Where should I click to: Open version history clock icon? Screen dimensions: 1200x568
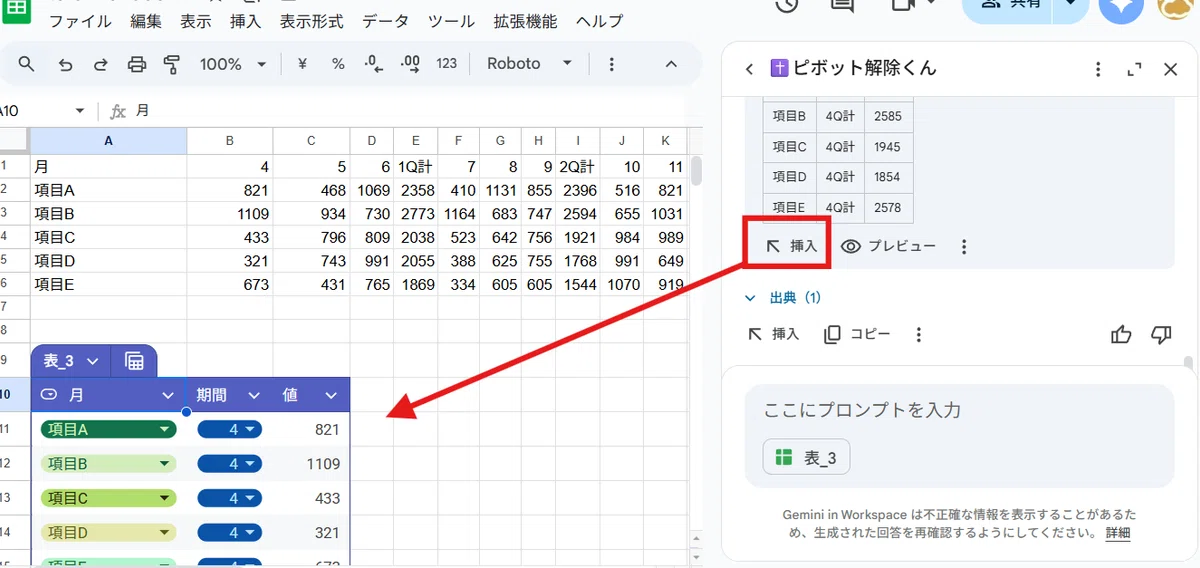[x=787, y=6]
